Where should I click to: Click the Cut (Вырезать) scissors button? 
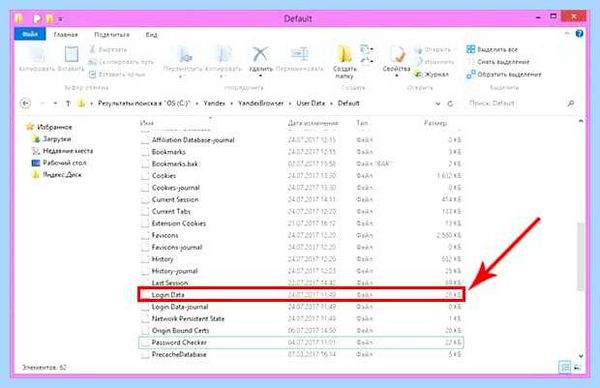coord(108,50)
